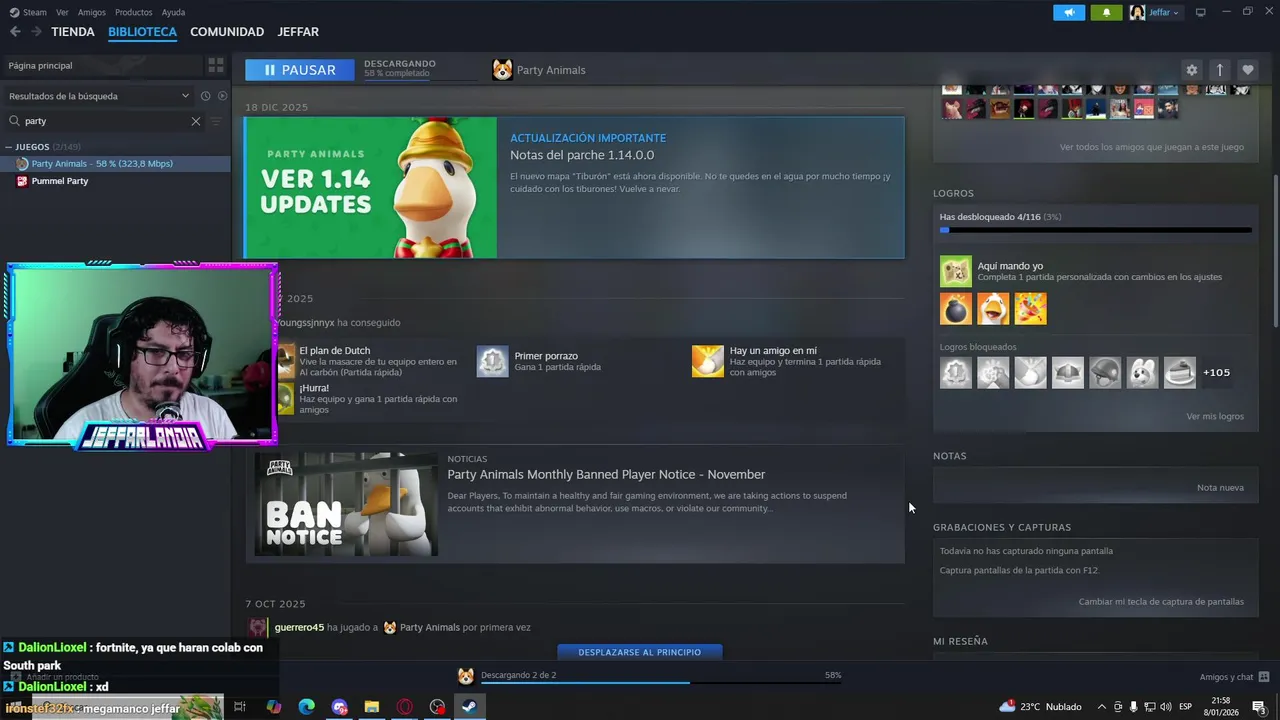The width and height of the screenshot is (1280, 720).
Task: Open the Jeffar account dropdown
Action: 1163,12
